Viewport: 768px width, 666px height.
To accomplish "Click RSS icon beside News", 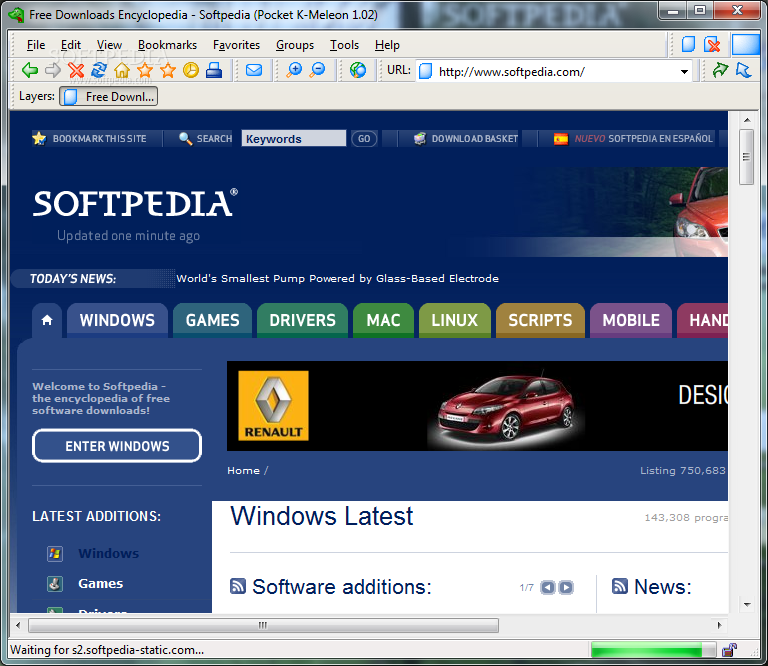I will (620, 586).
